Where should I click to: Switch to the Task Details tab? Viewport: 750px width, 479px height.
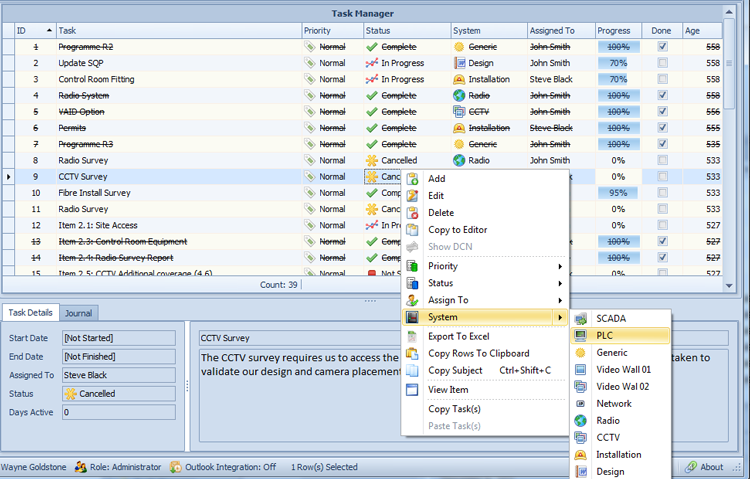[31, 312]
